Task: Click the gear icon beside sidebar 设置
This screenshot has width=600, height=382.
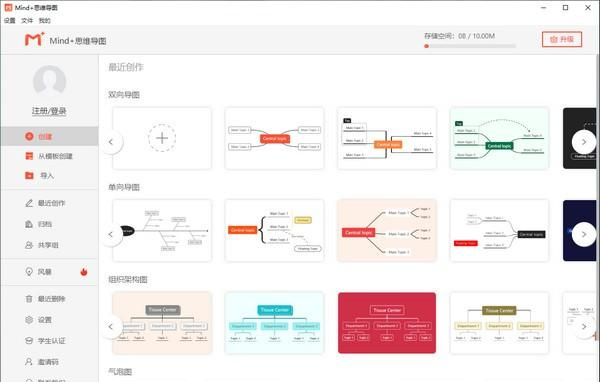Action: pyautogui.click(x=29, y=320)
